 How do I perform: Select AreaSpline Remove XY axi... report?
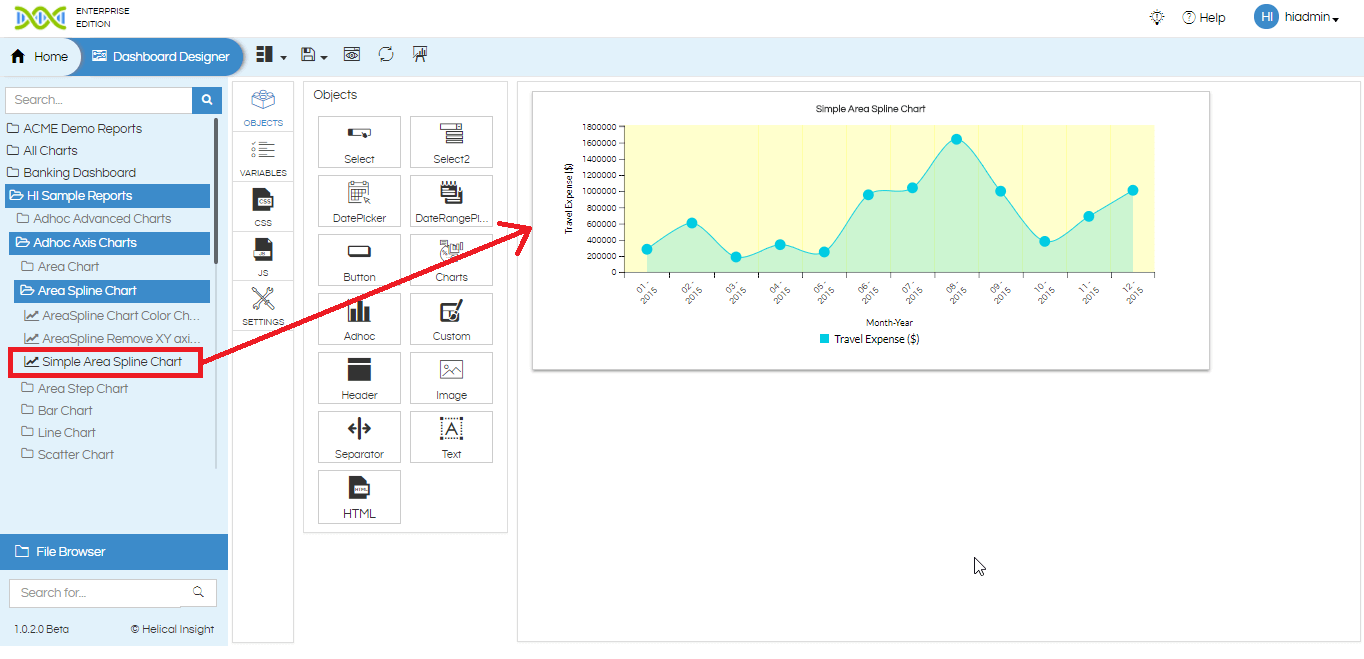click(x=112, y=339)
